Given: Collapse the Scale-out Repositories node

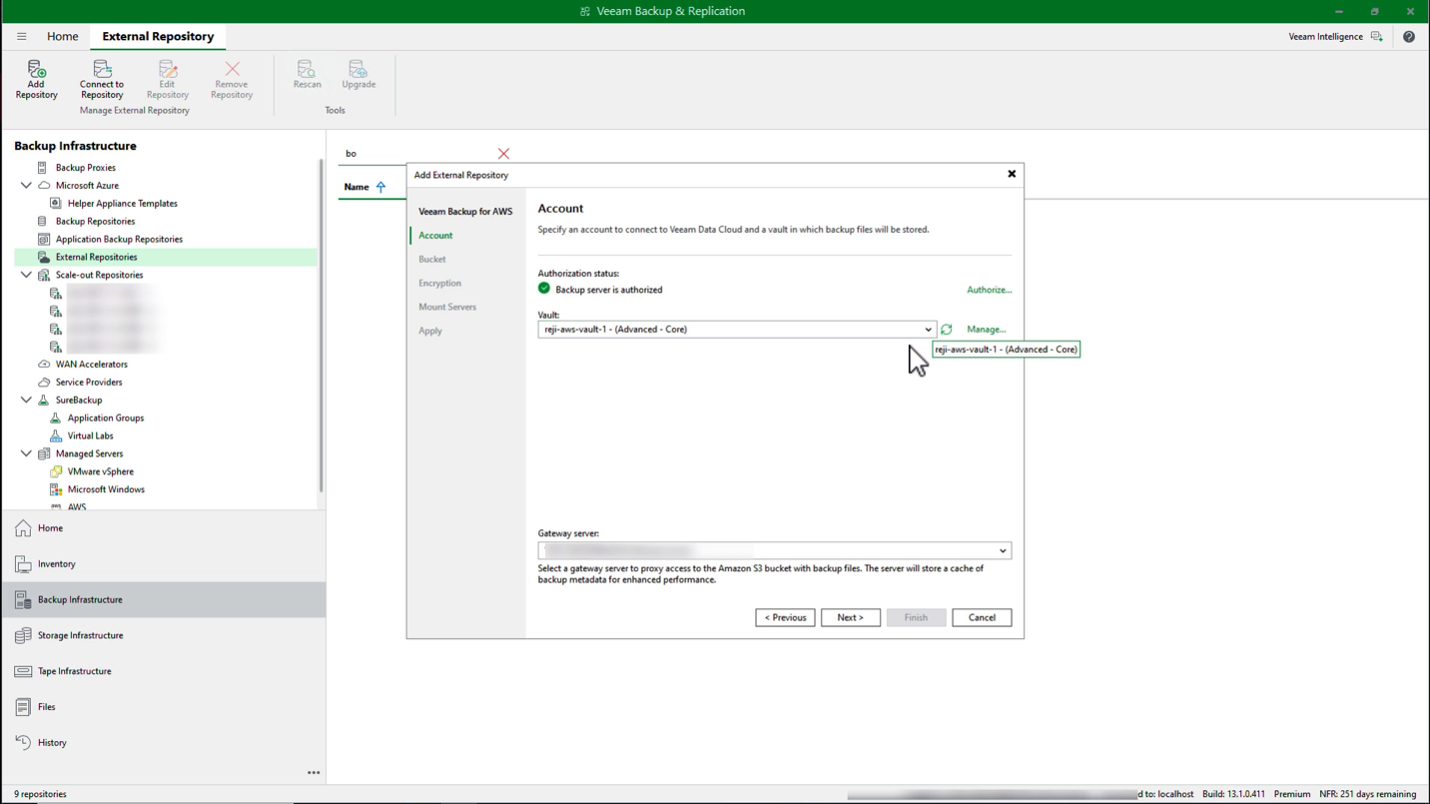Looking at the screenshot, I should tap(26, 274).
